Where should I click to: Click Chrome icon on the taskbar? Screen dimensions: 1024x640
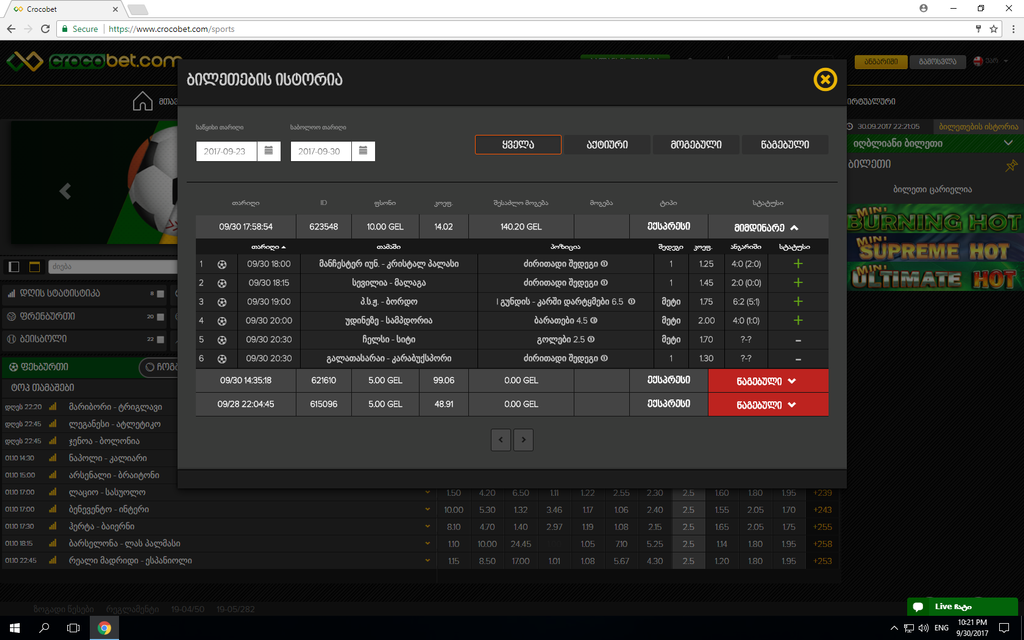(104, 628)
